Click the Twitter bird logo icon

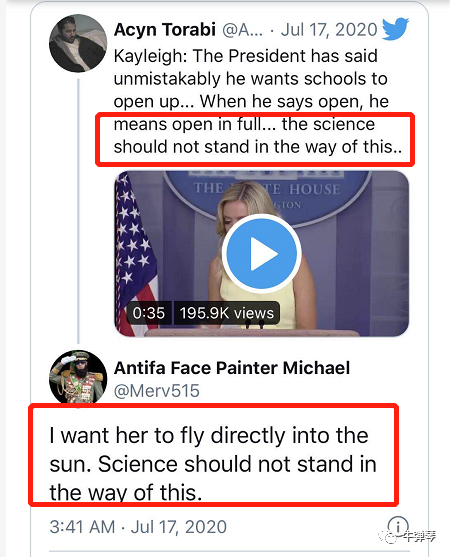(x=395, y=28)
